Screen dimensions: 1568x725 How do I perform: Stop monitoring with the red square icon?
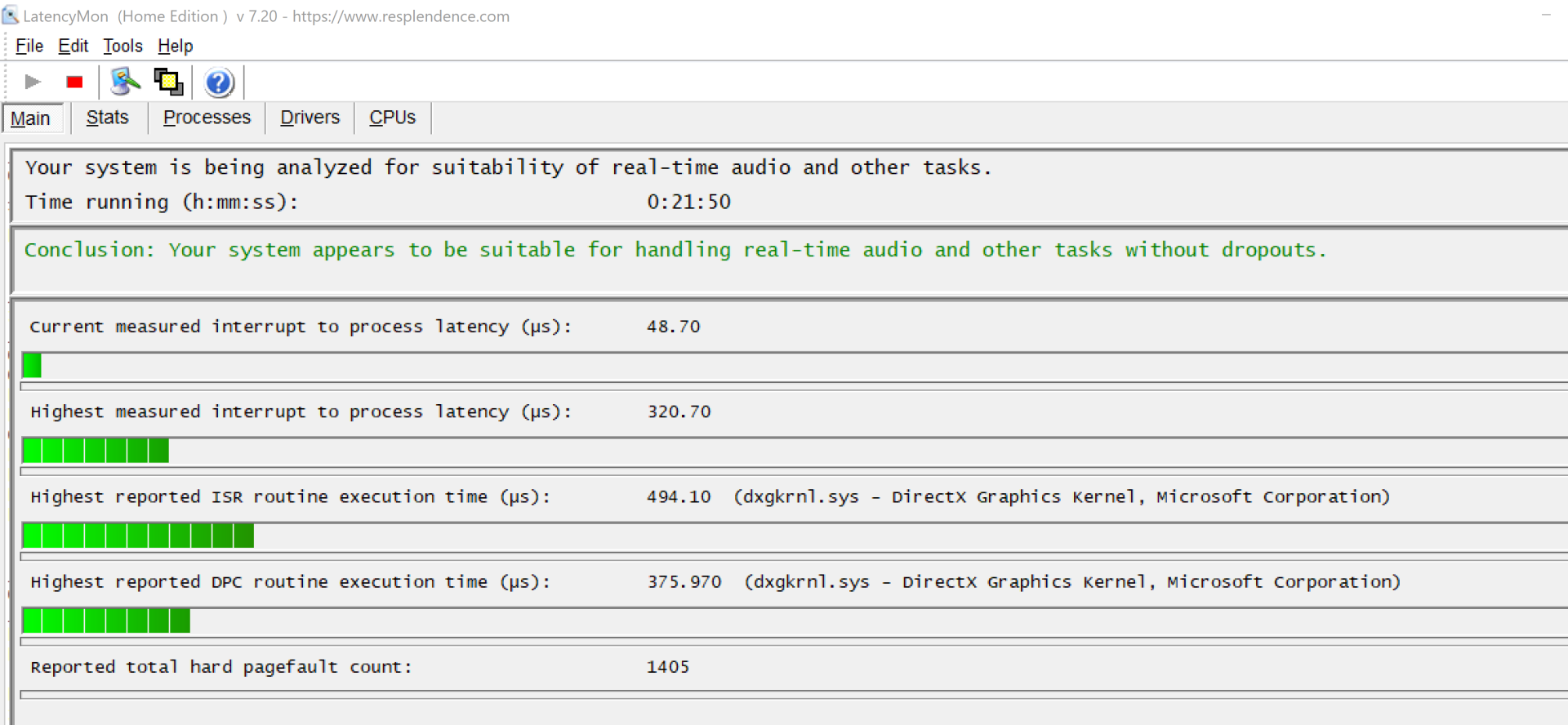pos(74,82)
